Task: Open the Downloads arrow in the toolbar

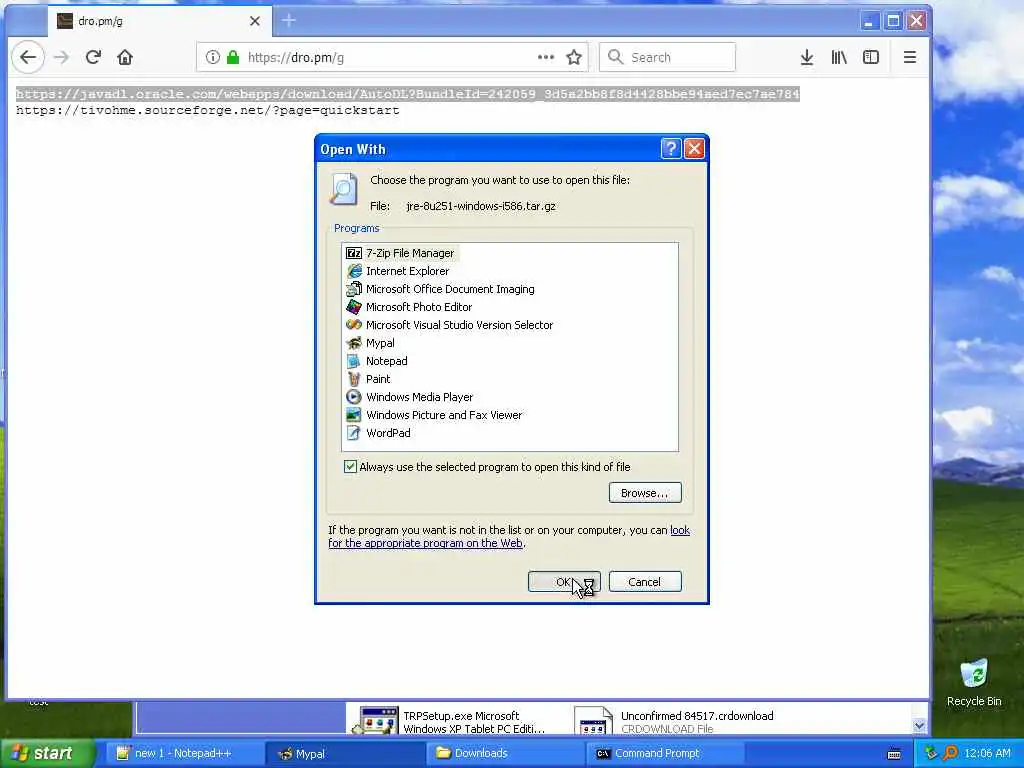Action: click(807, 57)
